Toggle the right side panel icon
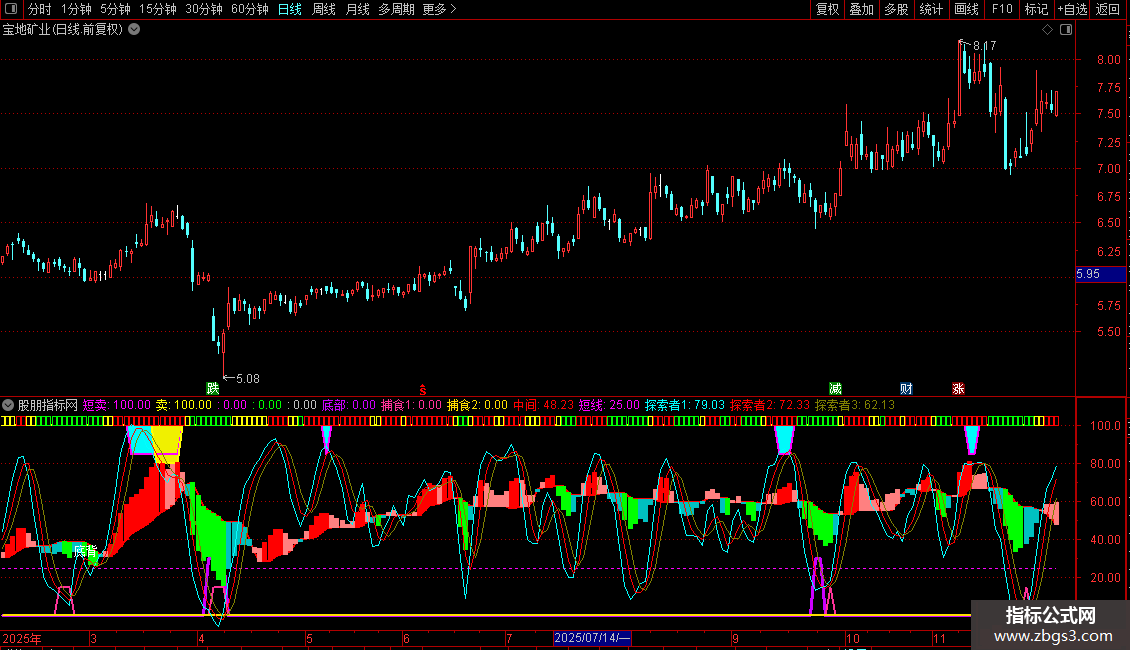1130x650 pixels. pos(1066,30)
